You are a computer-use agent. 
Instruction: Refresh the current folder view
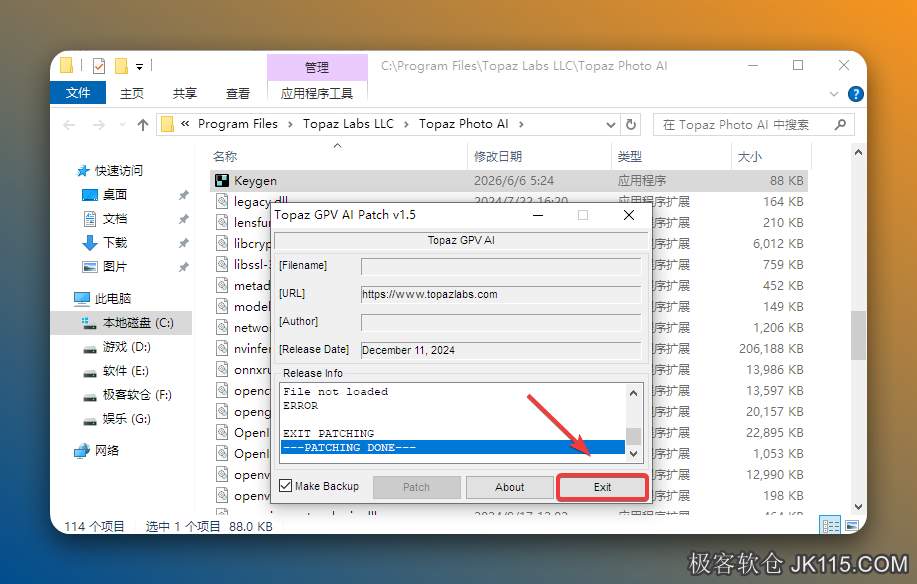click(x=630, y=125)
